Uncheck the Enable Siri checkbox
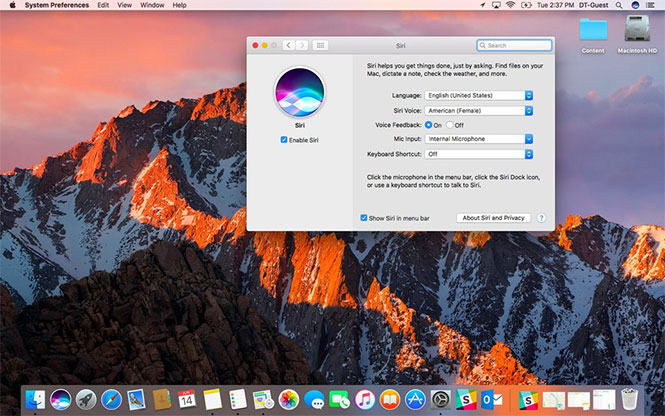665x416 pixels. pyautogui.click(x=284, y=140)
